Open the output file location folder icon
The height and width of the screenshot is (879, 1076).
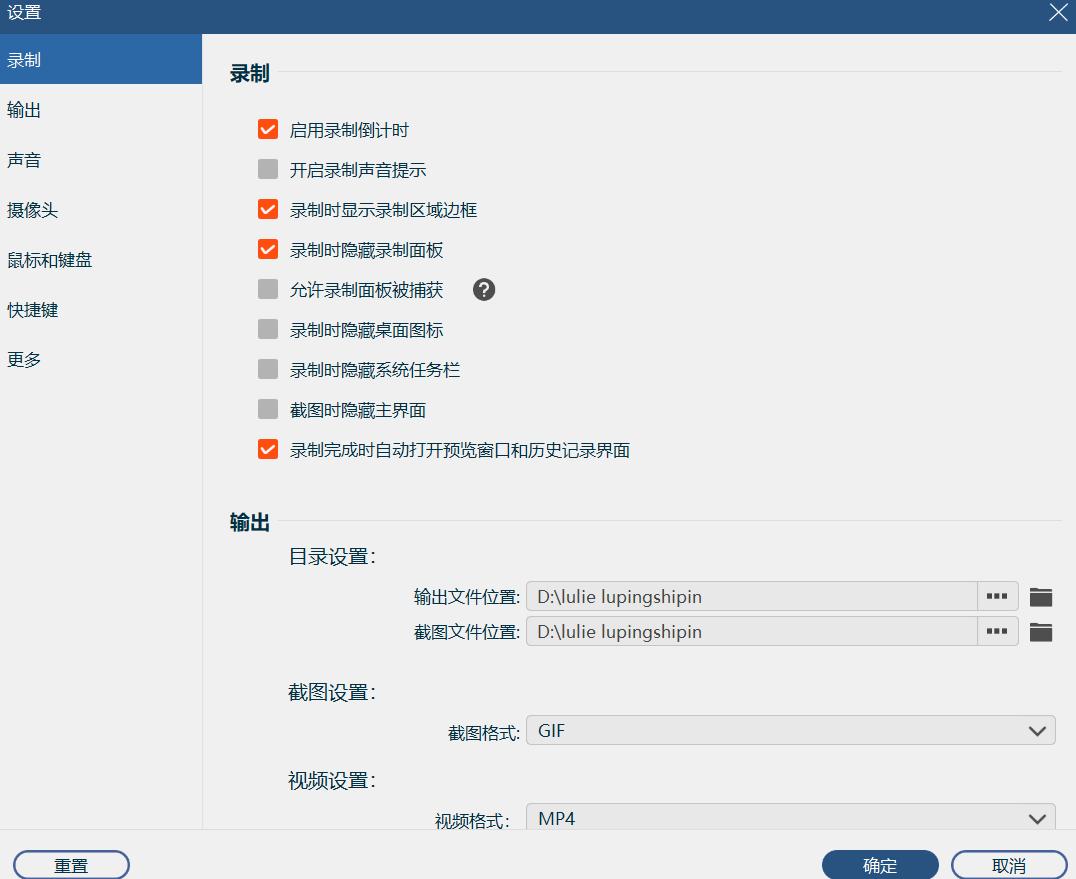point(1041,595)
